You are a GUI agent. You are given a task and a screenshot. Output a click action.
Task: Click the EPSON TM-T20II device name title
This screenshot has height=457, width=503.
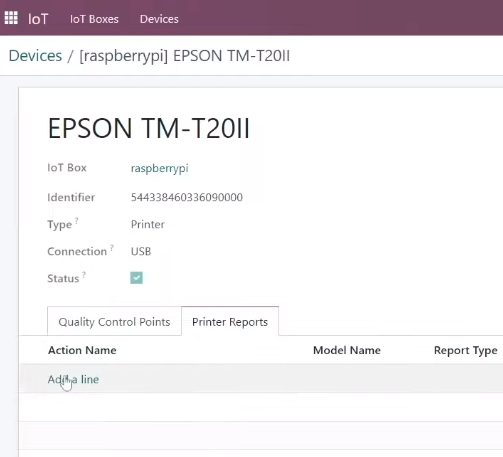click(149, 128)
